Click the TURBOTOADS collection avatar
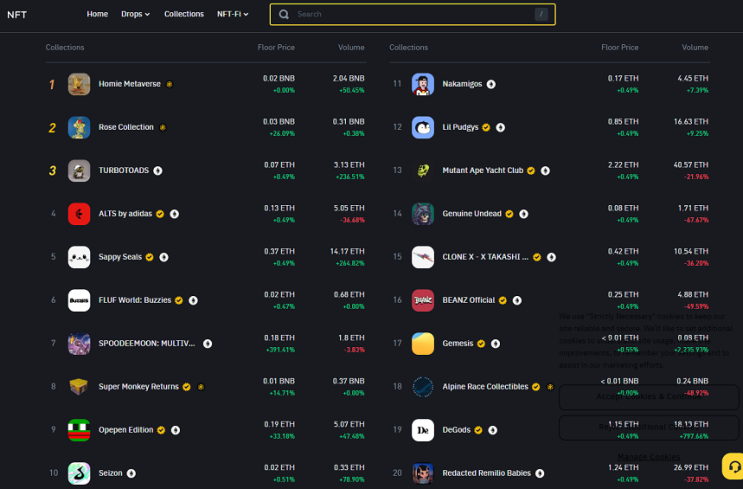 (x=79, y=171)
